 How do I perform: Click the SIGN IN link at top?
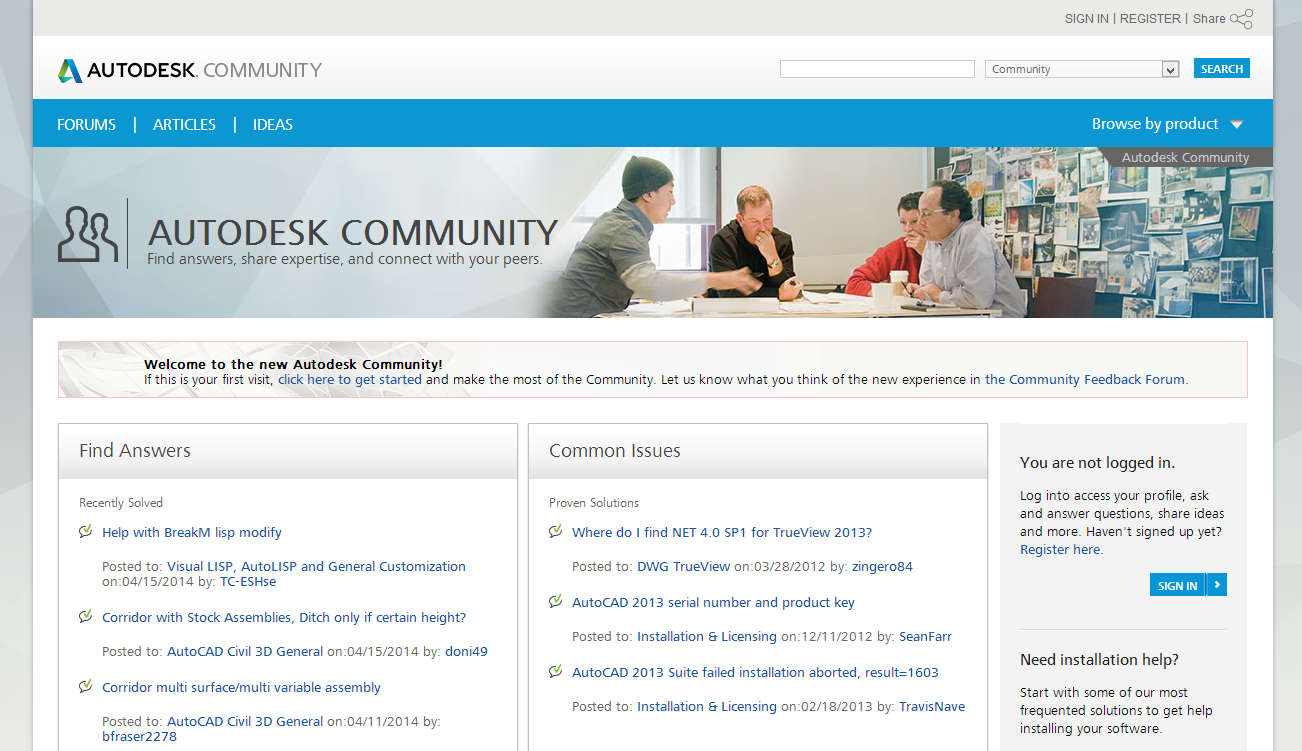[x=1087, y=19]
